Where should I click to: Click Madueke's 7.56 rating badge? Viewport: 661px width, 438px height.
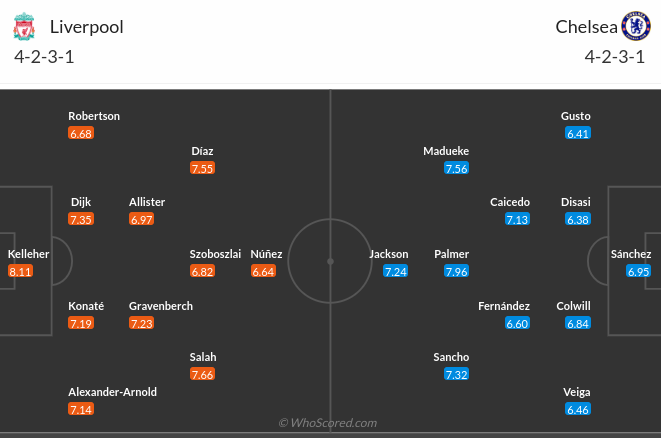coord(457,168)
